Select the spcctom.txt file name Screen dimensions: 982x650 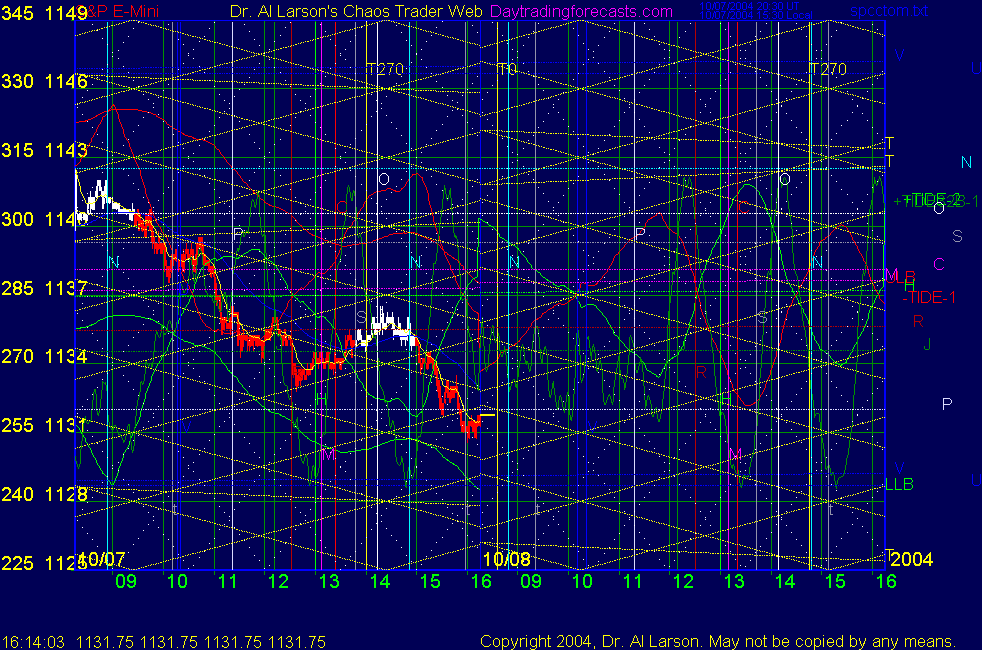(889, 11)
